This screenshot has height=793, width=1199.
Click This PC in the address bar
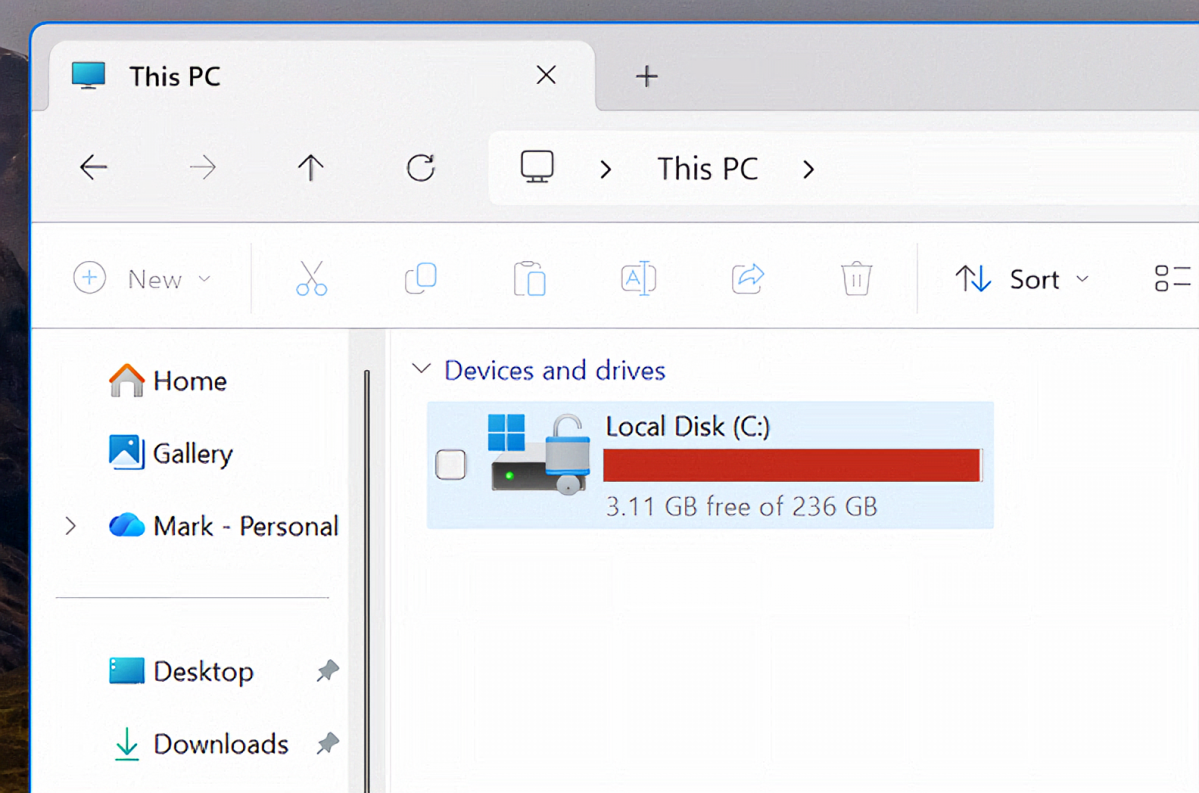(x=707, y=169)
